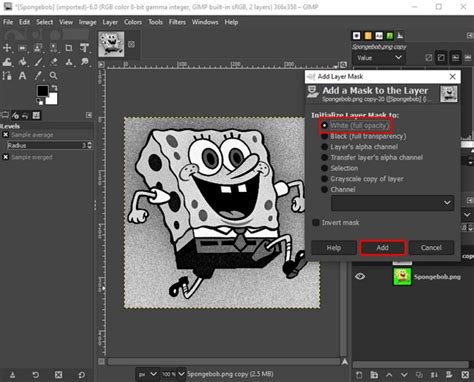Choose Grayscale copy of layer option
The width and height of the screenshot is (474, 382).
(362, 179)
